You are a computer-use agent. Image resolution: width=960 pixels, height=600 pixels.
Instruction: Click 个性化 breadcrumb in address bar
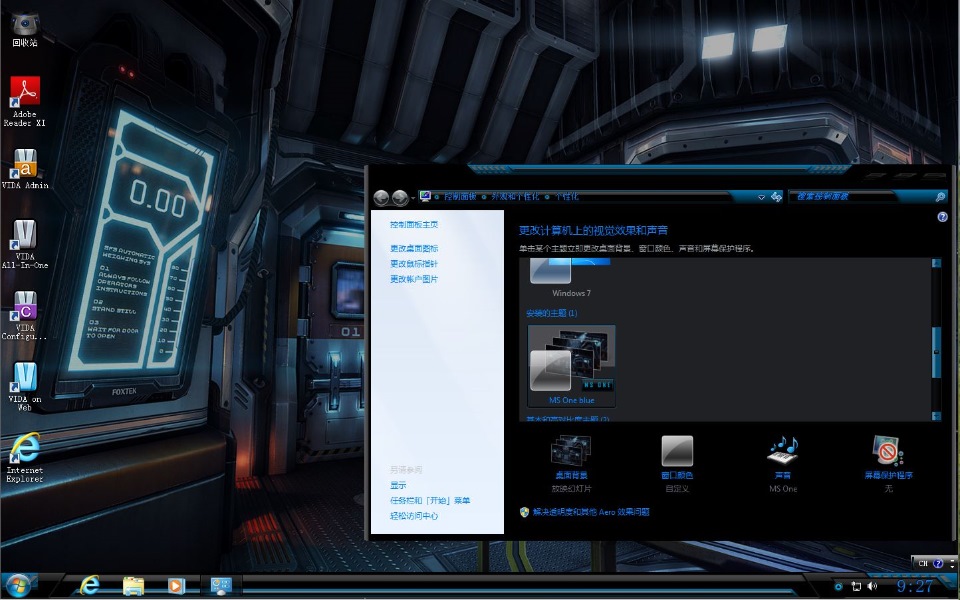coord(566,197)
